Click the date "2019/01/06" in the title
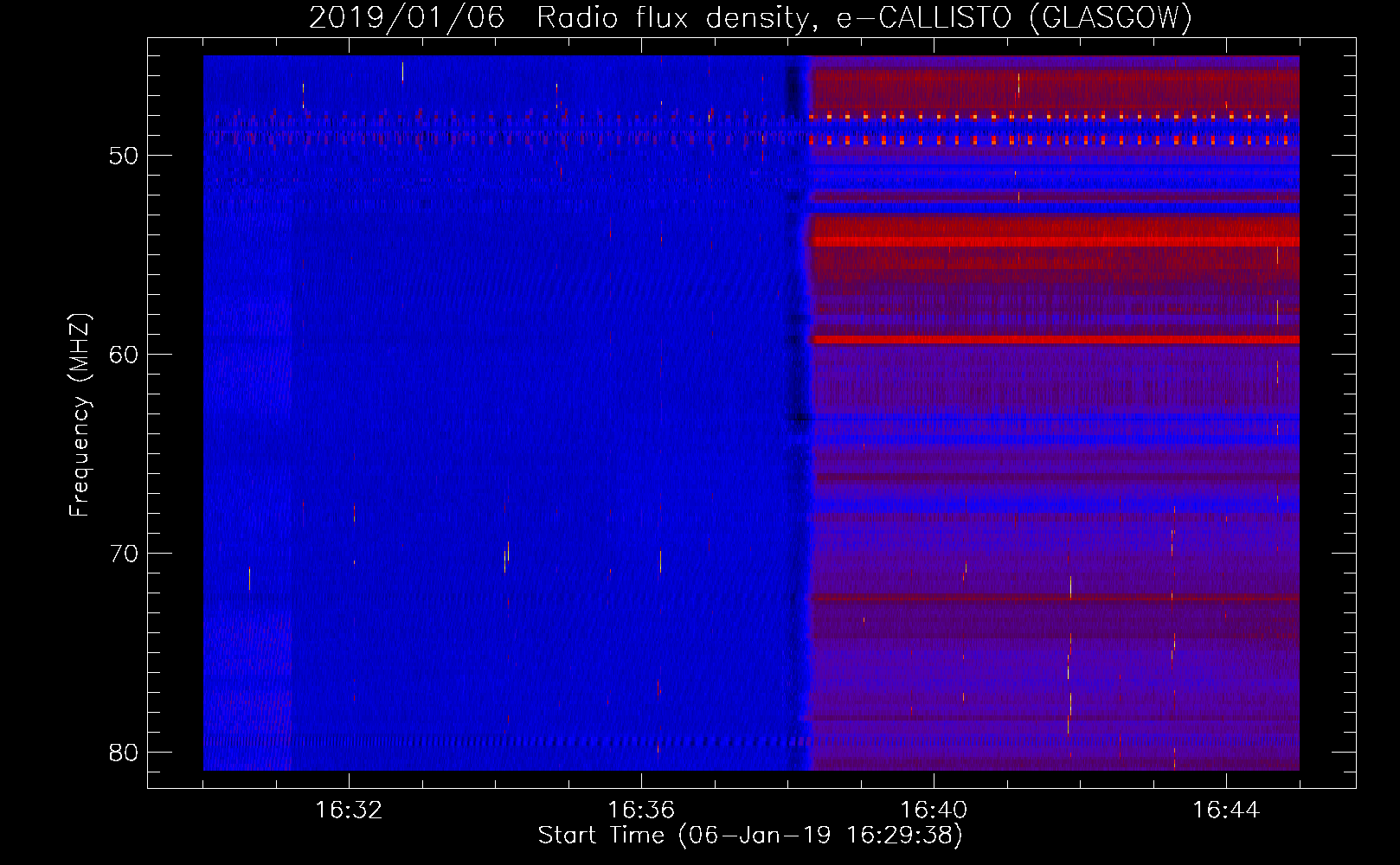 [x=407, y=17]
